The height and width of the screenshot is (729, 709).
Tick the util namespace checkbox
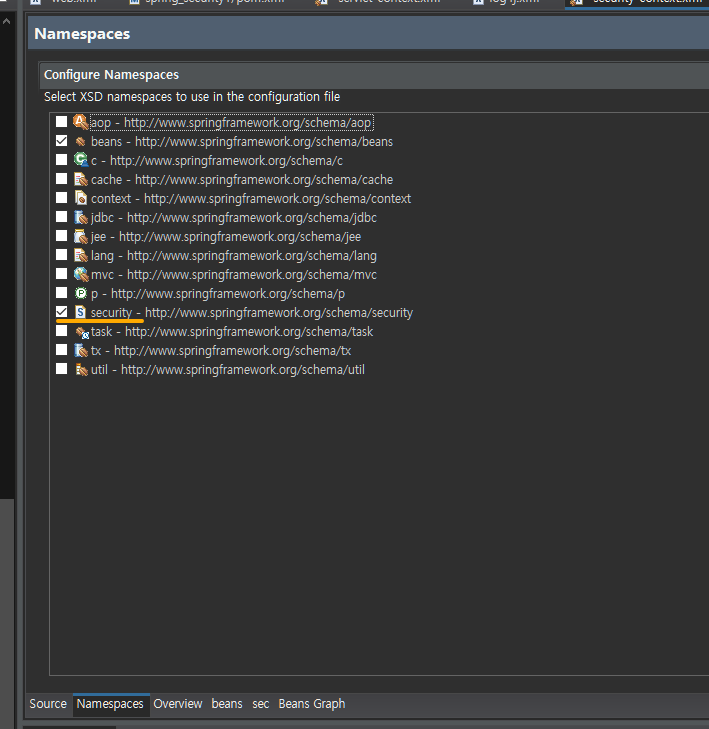[x=61, y=369]
